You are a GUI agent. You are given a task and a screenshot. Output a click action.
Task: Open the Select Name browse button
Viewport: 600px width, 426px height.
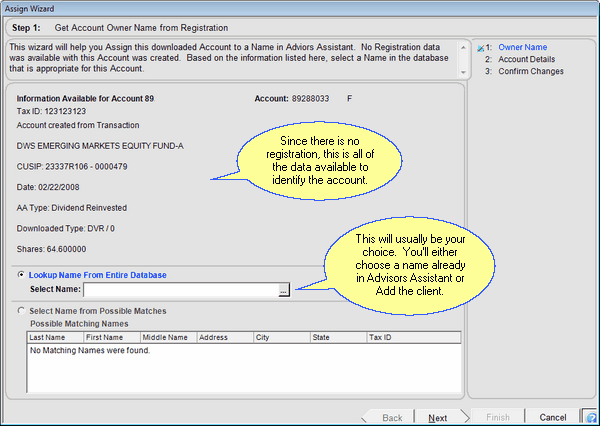[x=284, y=290]
